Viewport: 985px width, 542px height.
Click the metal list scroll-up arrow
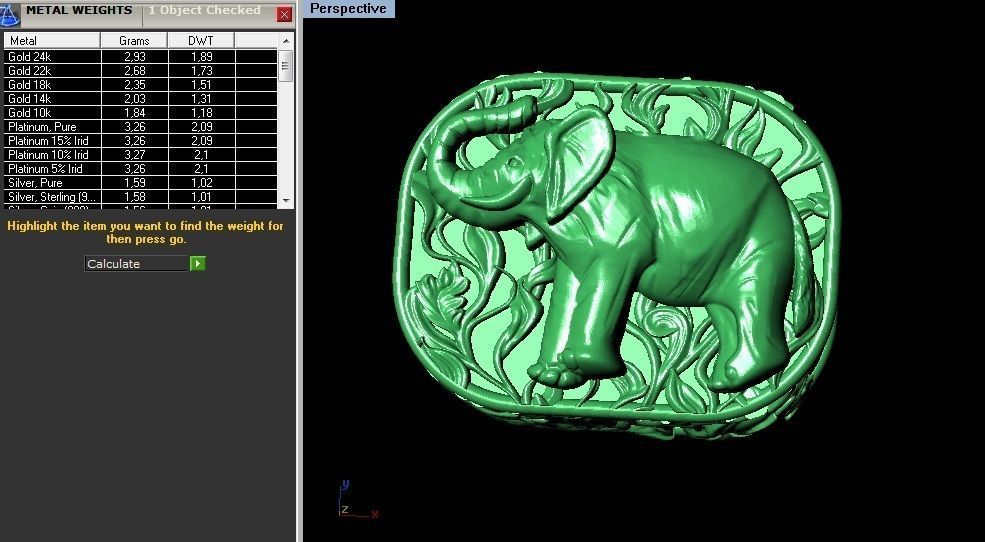286,41
